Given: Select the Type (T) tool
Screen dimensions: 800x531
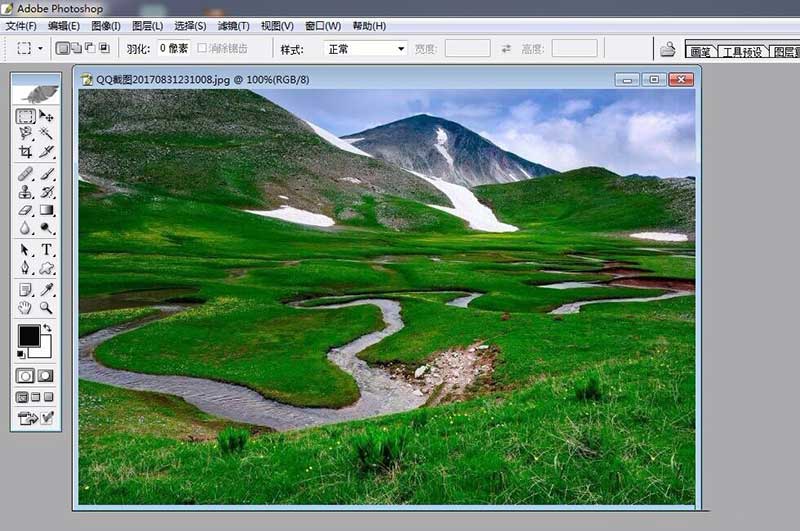Looking at the screenshot, I should [x=46, y=250].
